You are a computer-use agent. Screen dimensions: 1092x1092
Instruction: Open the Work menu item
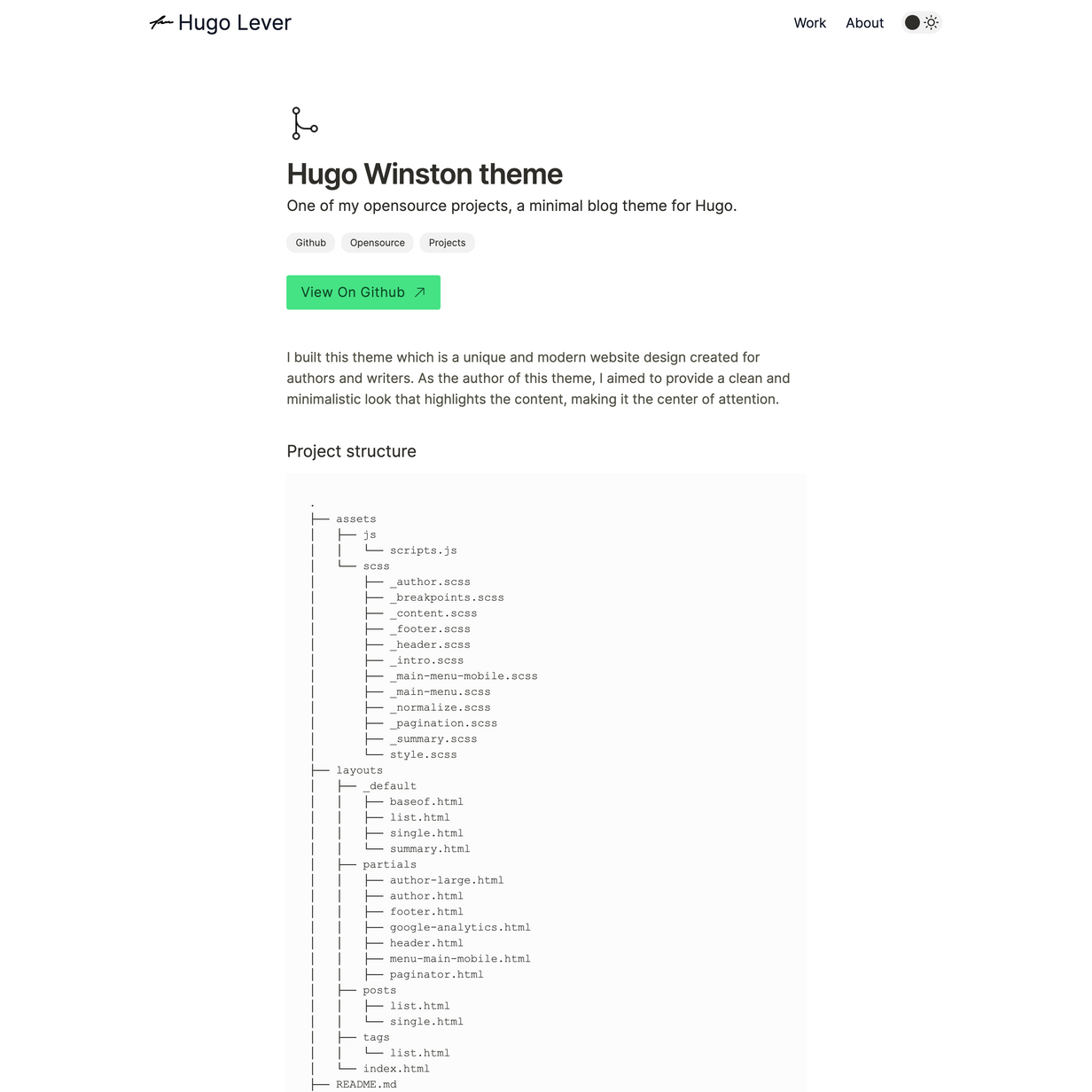point(810,23)
